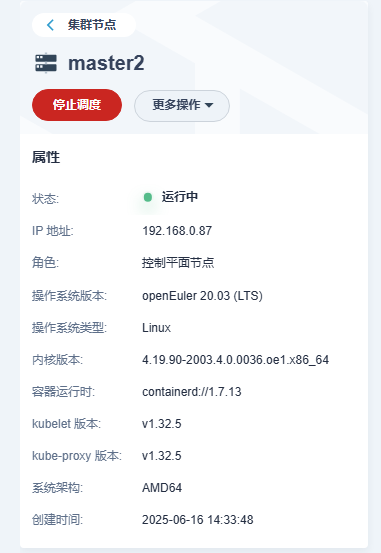381x553 pixels.
Task: Click the kernel version 4.19.90 value
Action: coord(236,360)
